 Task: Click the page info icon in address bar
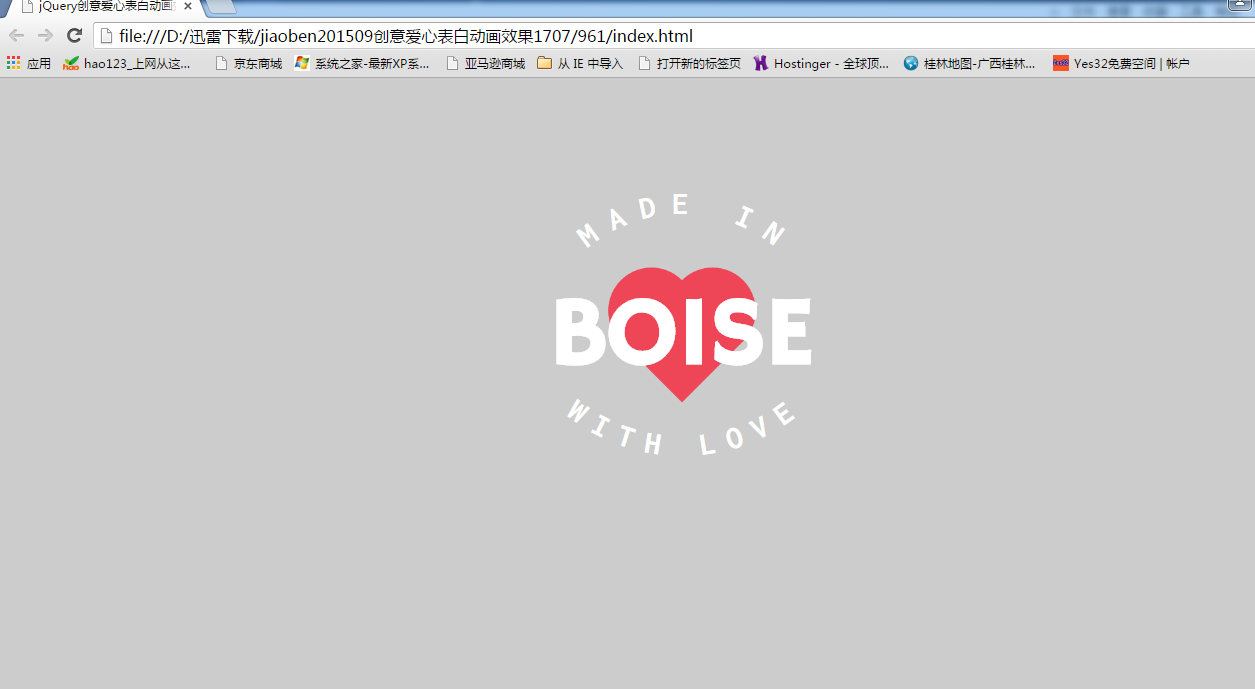pos(107,36)
